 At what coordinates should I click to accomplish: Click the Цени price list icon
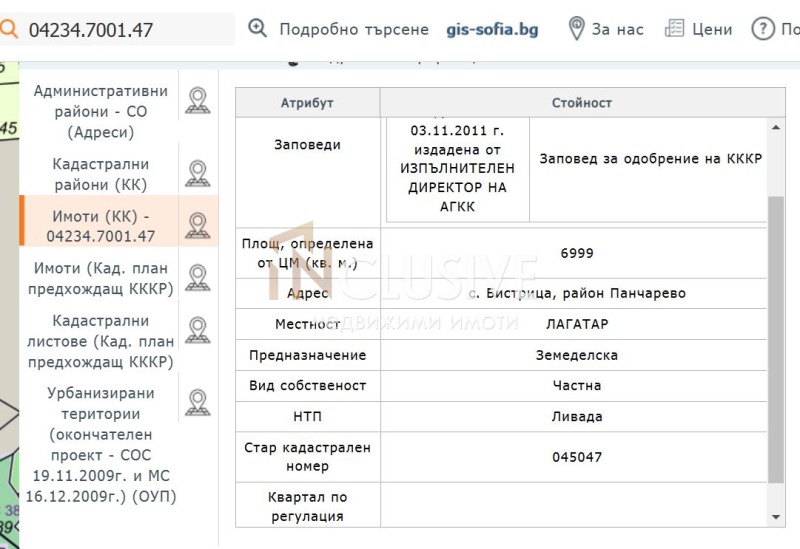[674, 29]
